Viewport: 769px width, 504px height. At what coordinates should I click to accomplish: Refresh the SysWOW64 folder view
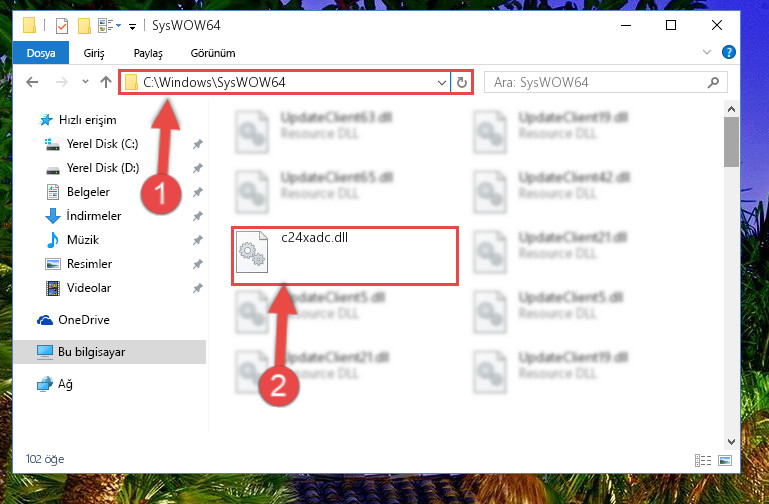461,82
